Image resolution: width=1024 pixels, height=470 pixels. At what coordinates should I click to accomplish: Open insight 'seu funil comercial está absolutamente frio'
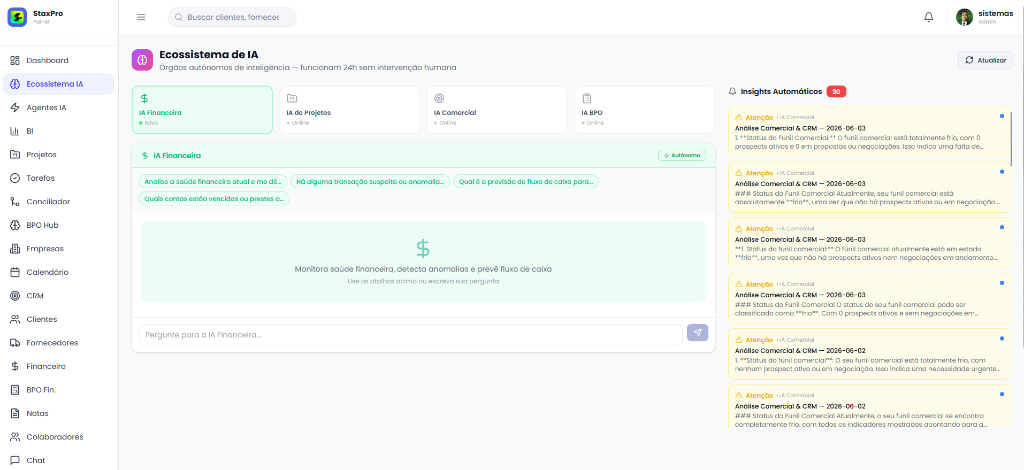coord(869,187)
